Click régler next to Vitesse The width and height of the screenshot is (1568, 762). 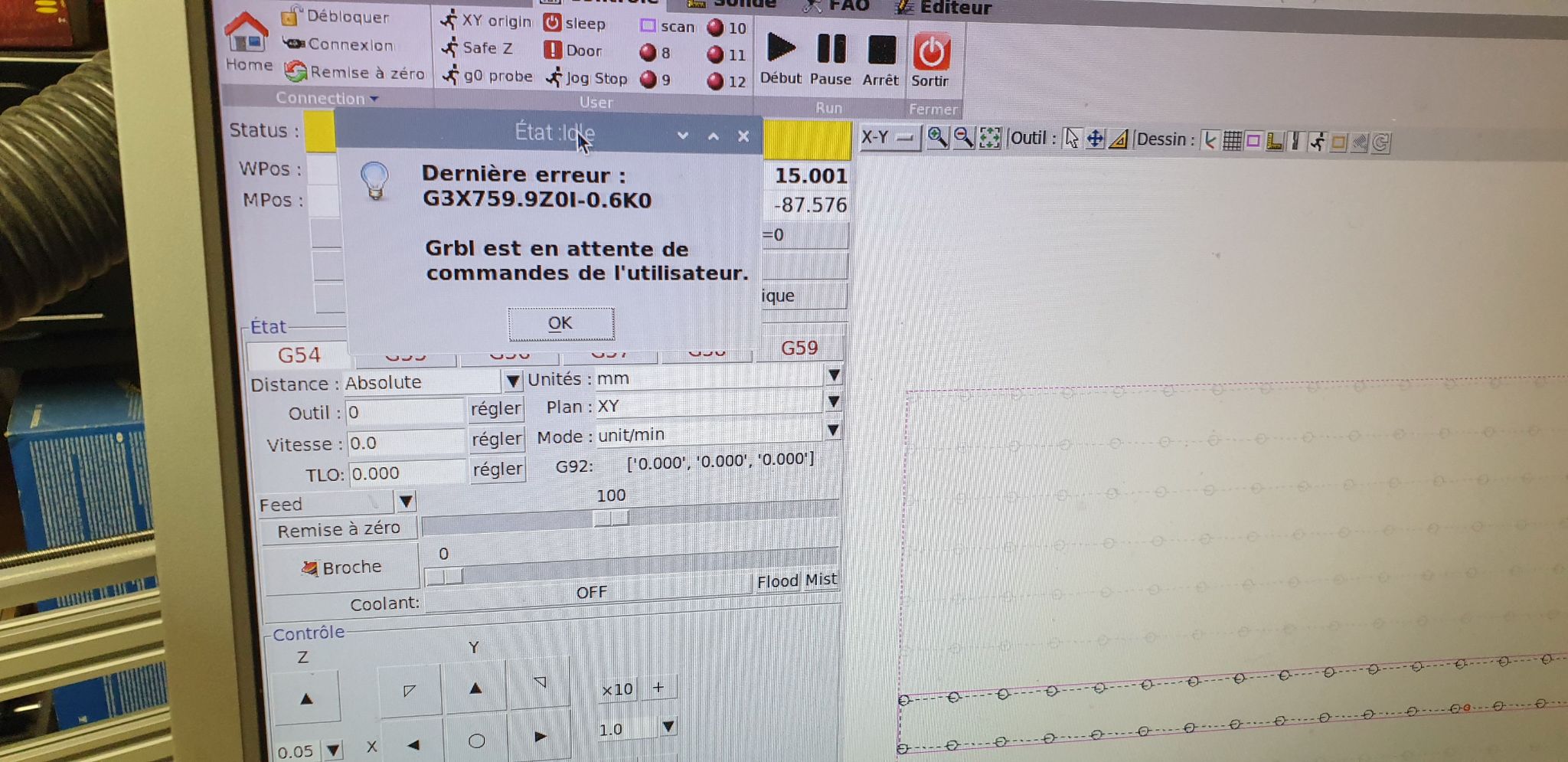497,439
